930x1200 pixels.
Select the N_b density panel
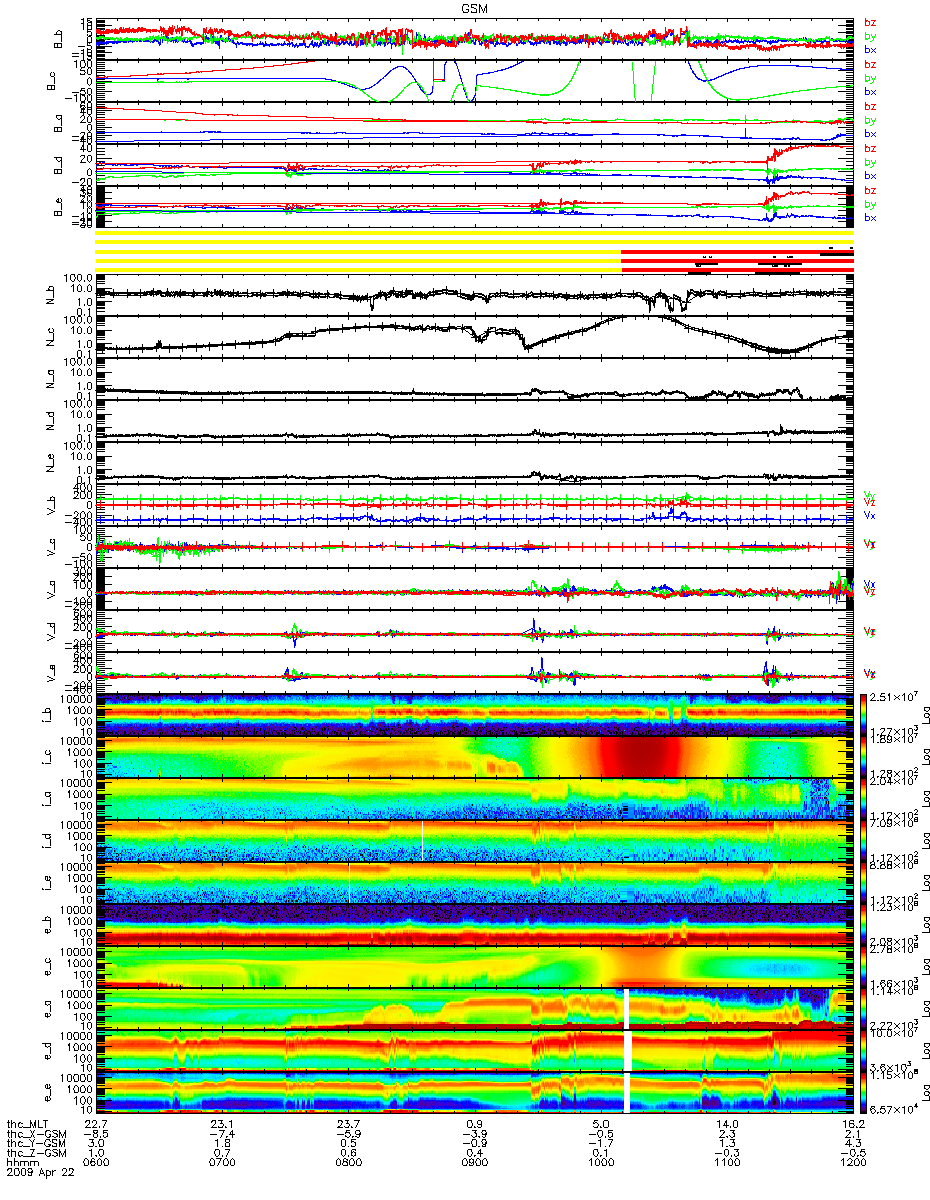(475, 294)
